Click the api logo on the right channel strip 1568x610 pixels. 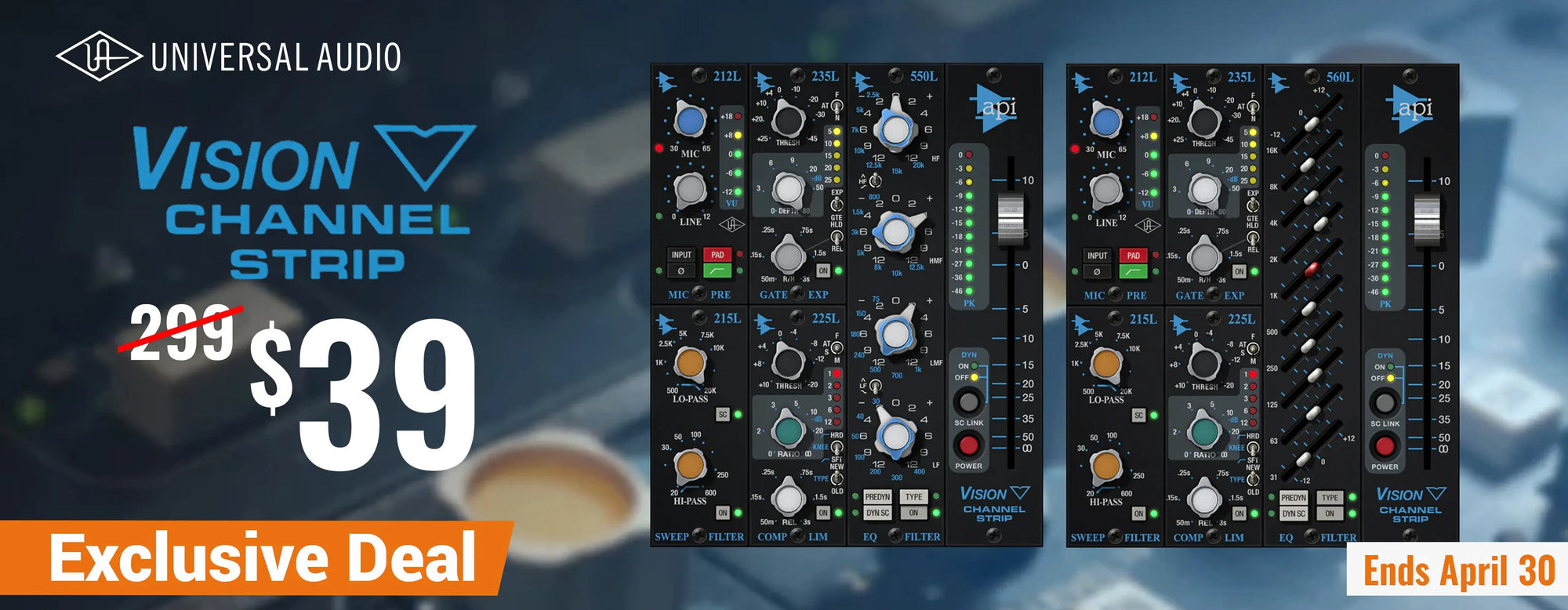tap(1410, 108)
